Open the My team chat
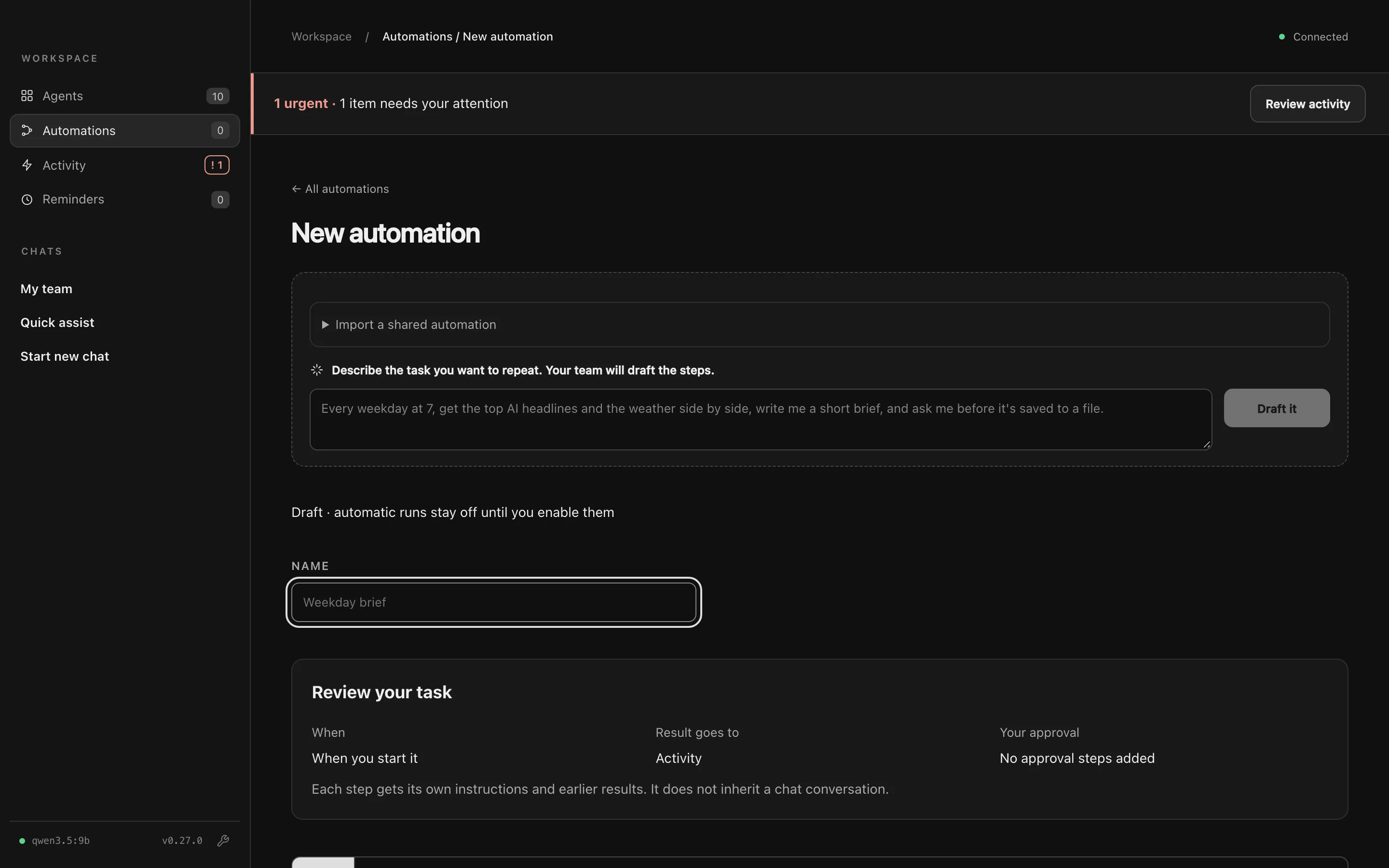The image size is (1389, 868). click(46, 289)
